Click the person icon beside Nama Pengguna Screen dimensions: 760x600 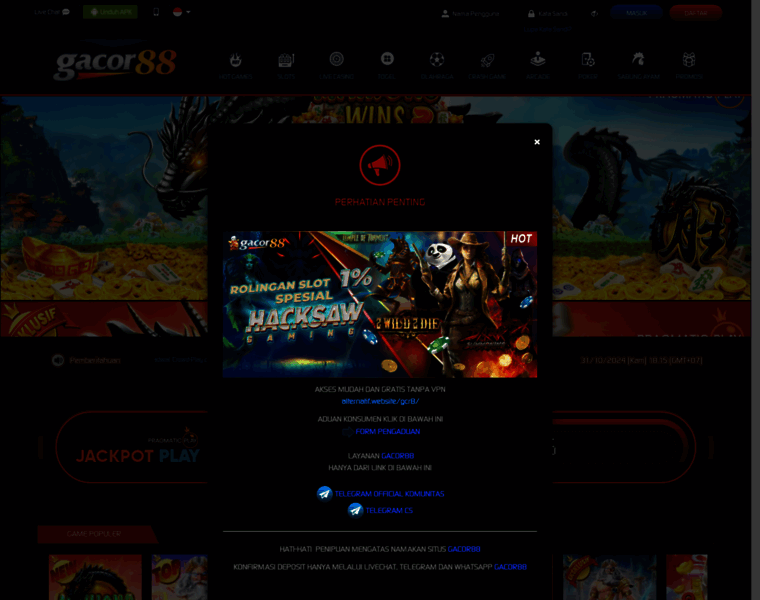(445, 14)
